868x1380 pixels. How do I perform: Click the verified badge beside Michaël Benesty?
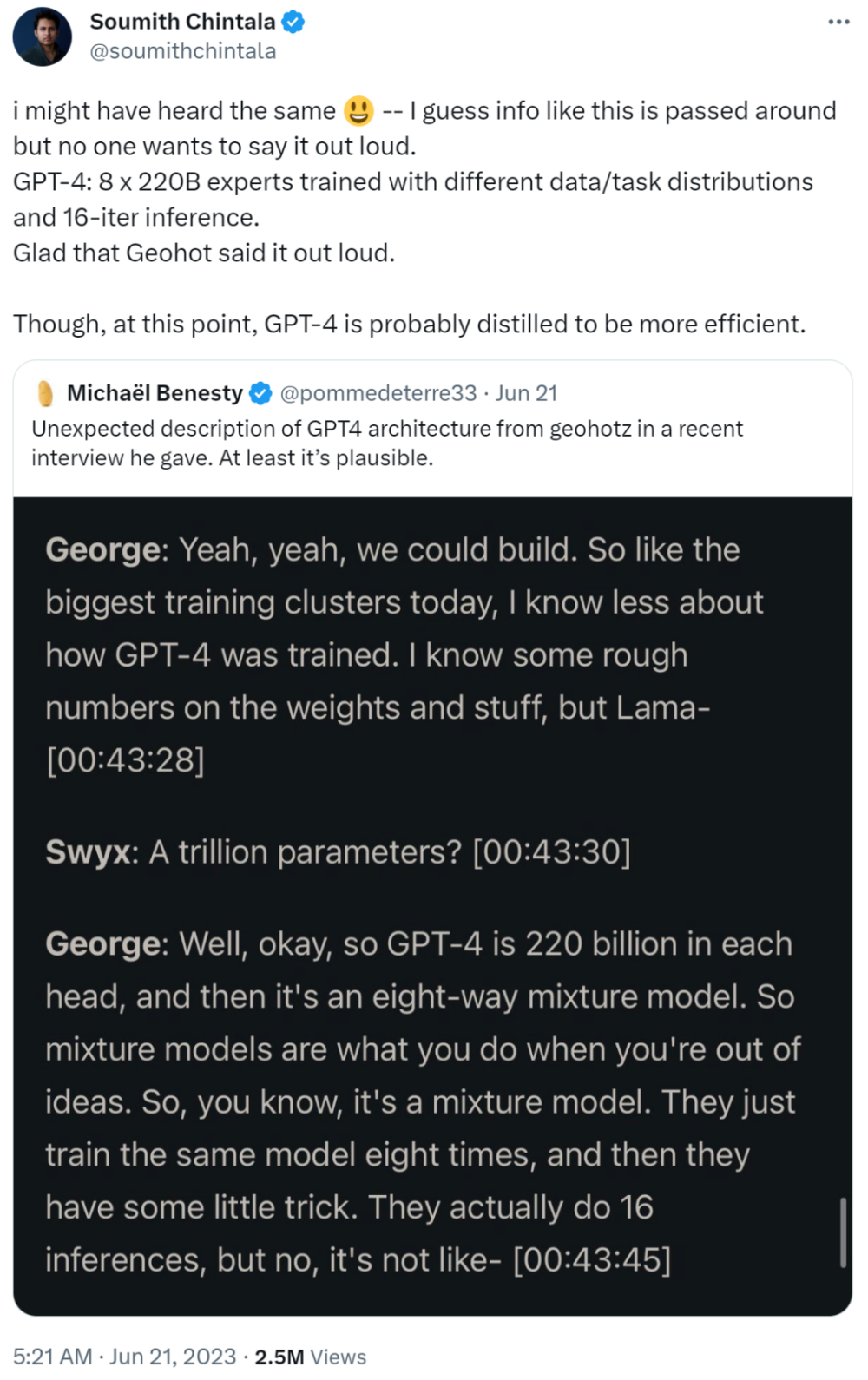coord(260,393)
